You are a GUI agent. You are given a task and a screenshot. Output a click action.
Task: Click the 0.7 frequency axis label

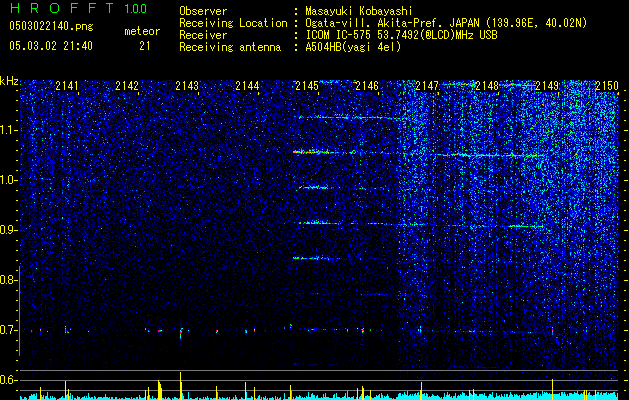point(8,330)
